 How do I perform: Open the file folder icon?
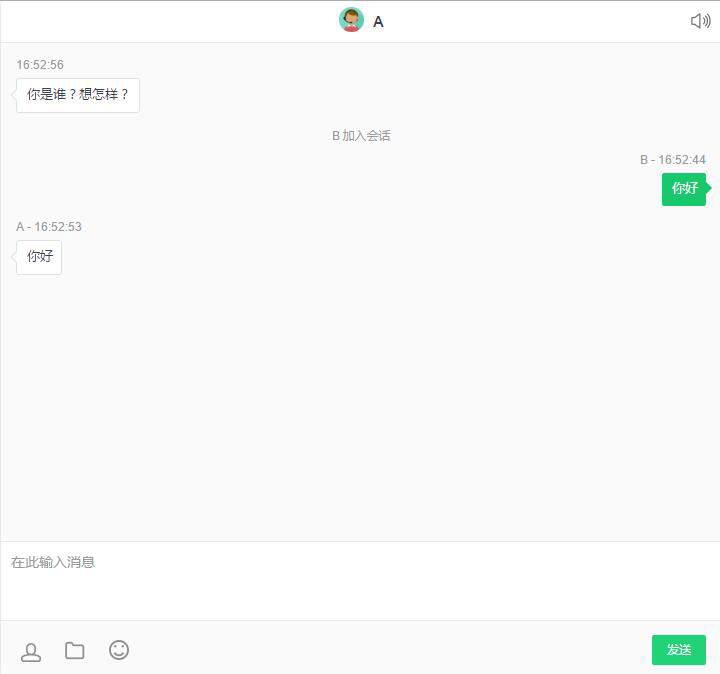tap(74, 650)
